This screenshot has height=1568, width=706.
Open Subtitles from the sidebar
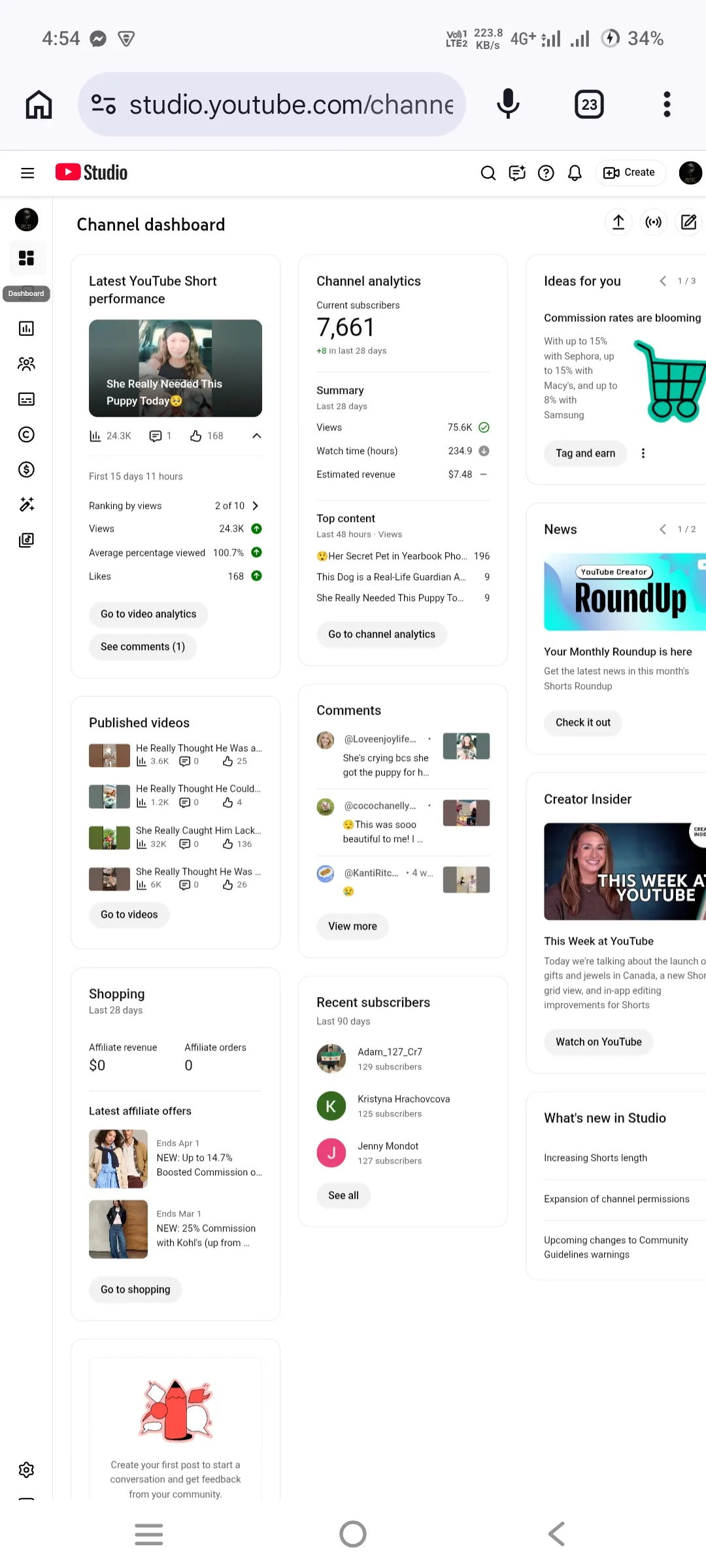[x=26, y=399]
